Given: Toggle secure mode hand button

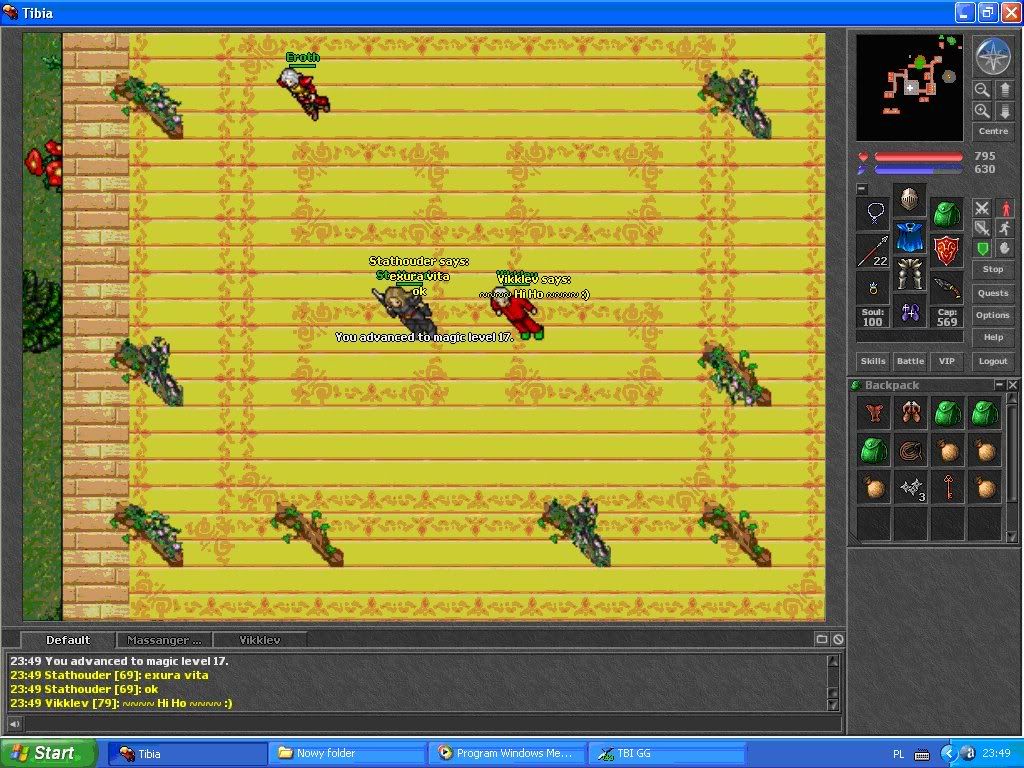Looking at the screenshot, I should click(x=1004, y=248).
